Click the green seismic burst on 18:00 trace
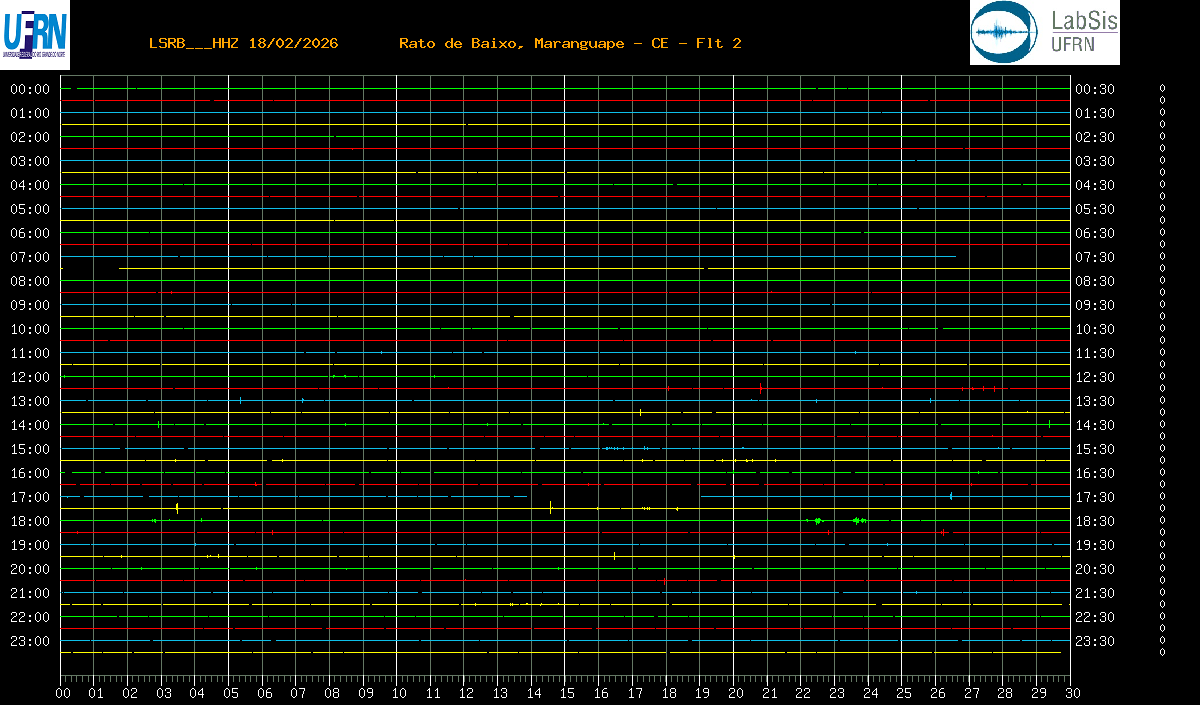1200x705 pixels. 818,521
